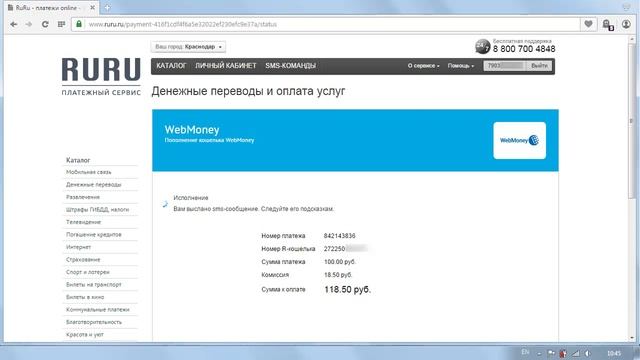Click the payment number 842143836
This screenshot has height=360, width=640.
340,236
